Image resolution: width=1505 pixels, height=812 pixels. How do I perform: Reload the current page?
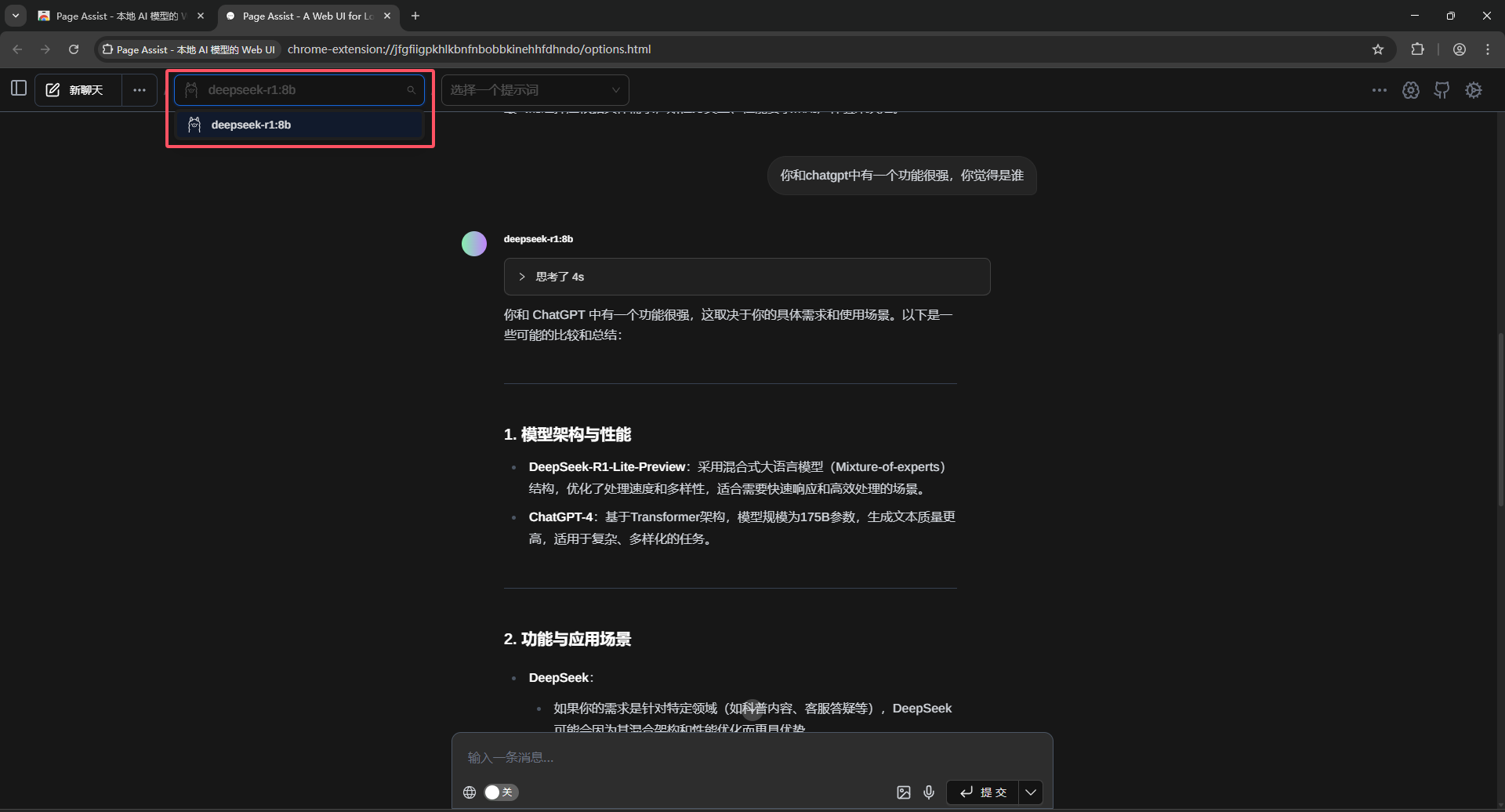(74, 49)
